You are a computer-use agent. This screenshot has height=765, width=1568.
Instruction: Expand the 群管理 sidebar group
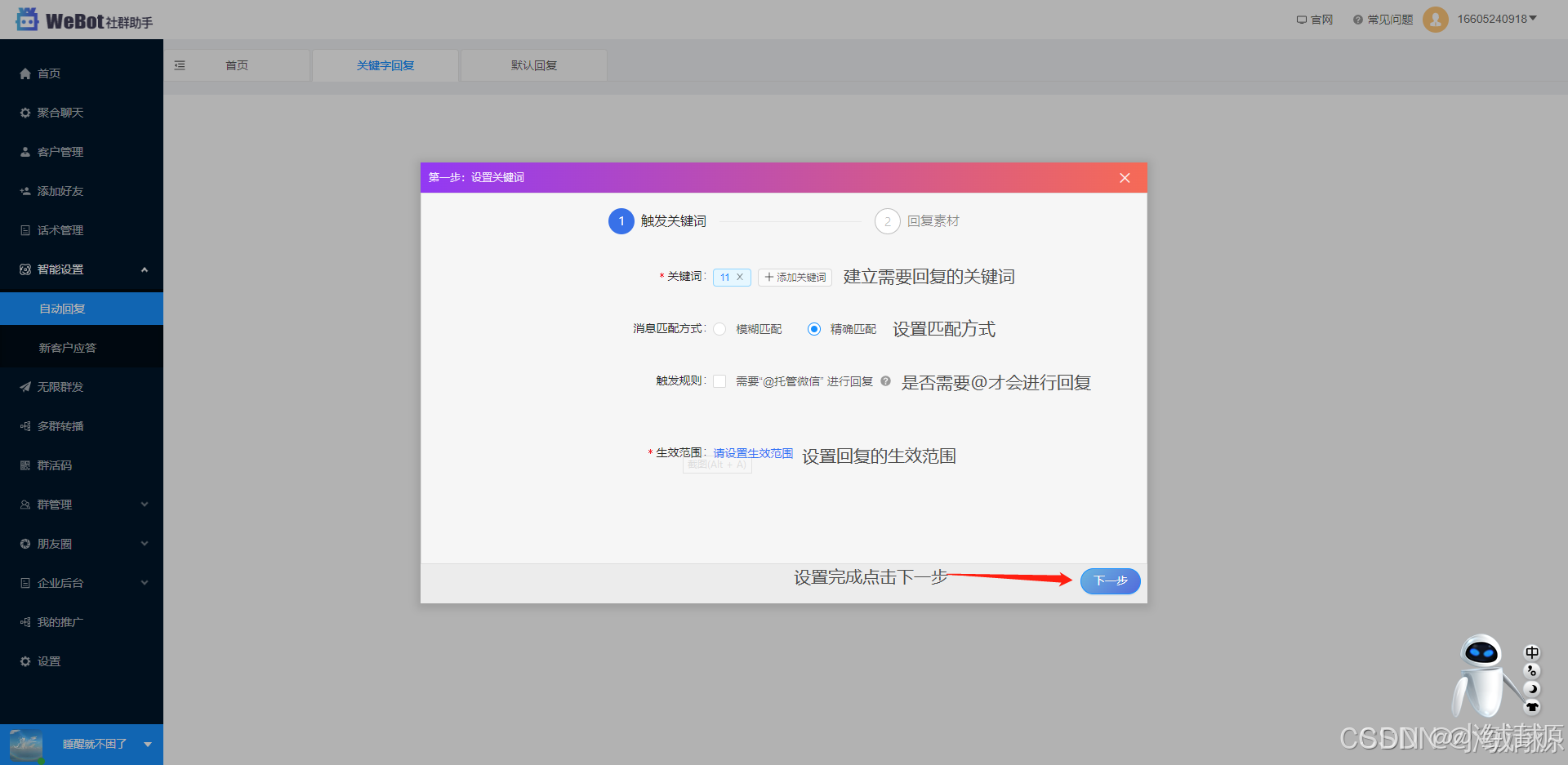54,504
